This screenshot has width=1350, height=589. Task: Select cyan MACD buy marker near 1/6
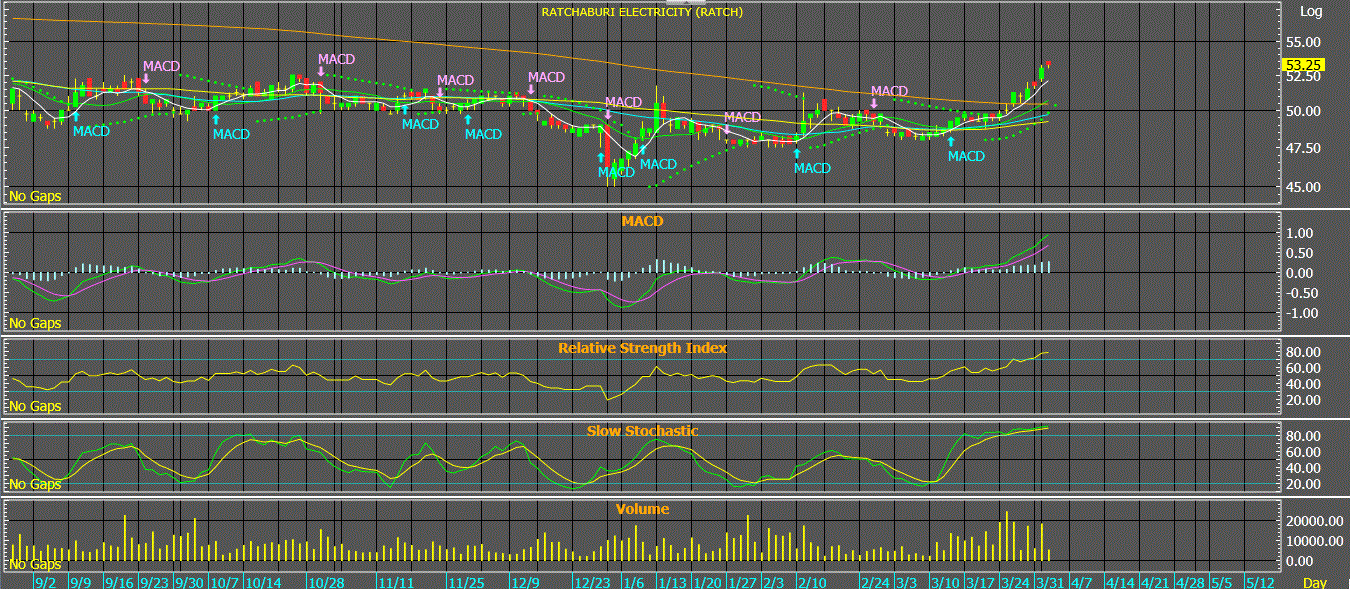click(x=658, y=164)
